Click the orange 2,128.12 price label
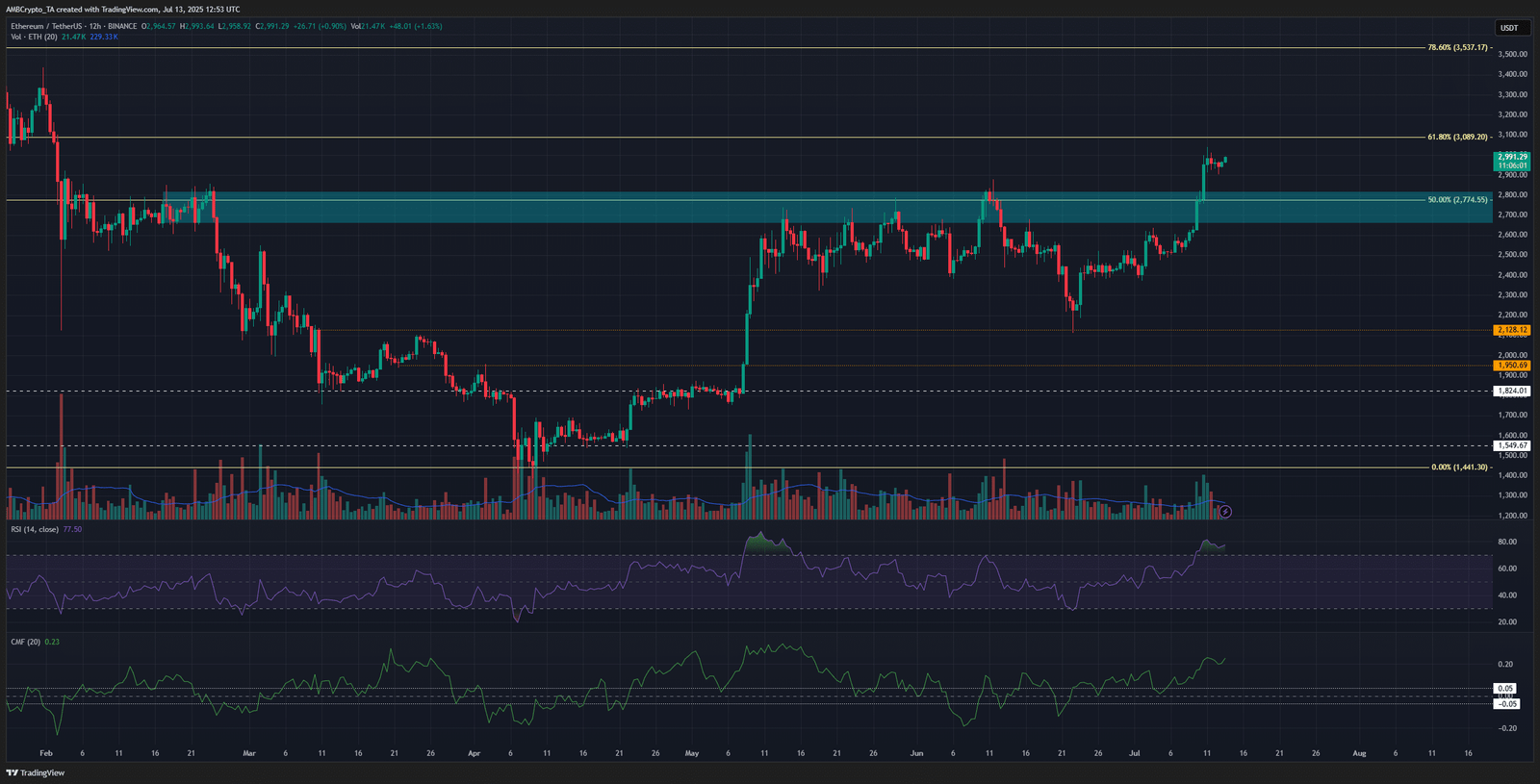The width and height of the screenshot is (1540, 784). coord(1512,330)
